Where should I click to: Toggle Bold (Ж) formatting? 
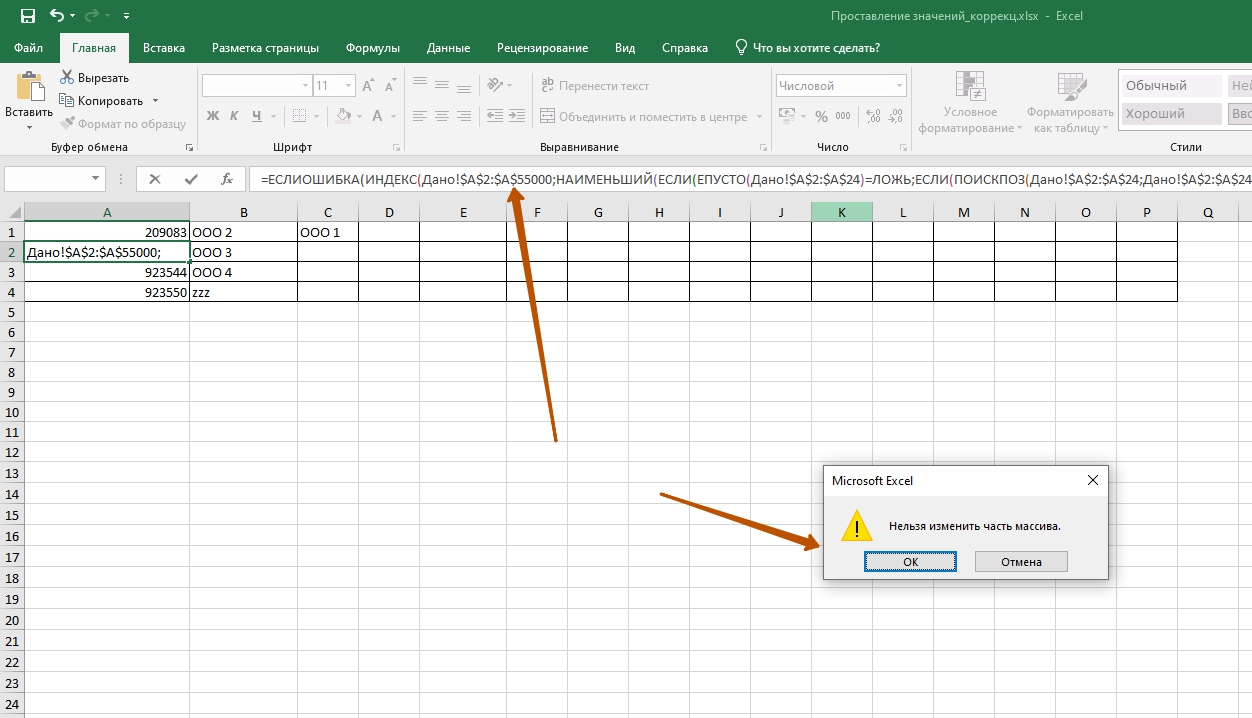tap(213, 117)
